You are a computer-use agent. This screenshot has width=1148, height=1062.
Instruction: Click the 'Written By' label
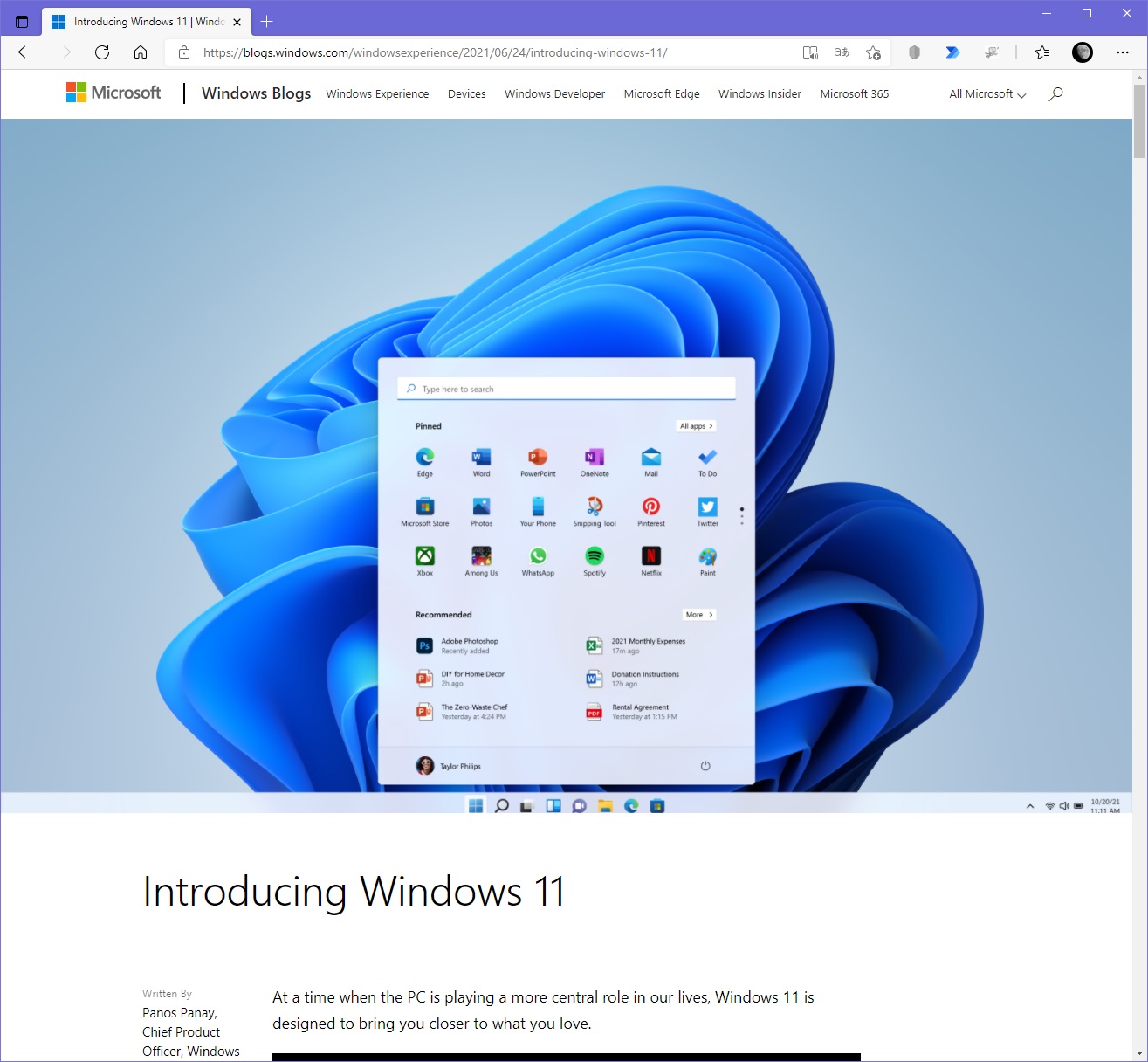(x=167, y=994)
